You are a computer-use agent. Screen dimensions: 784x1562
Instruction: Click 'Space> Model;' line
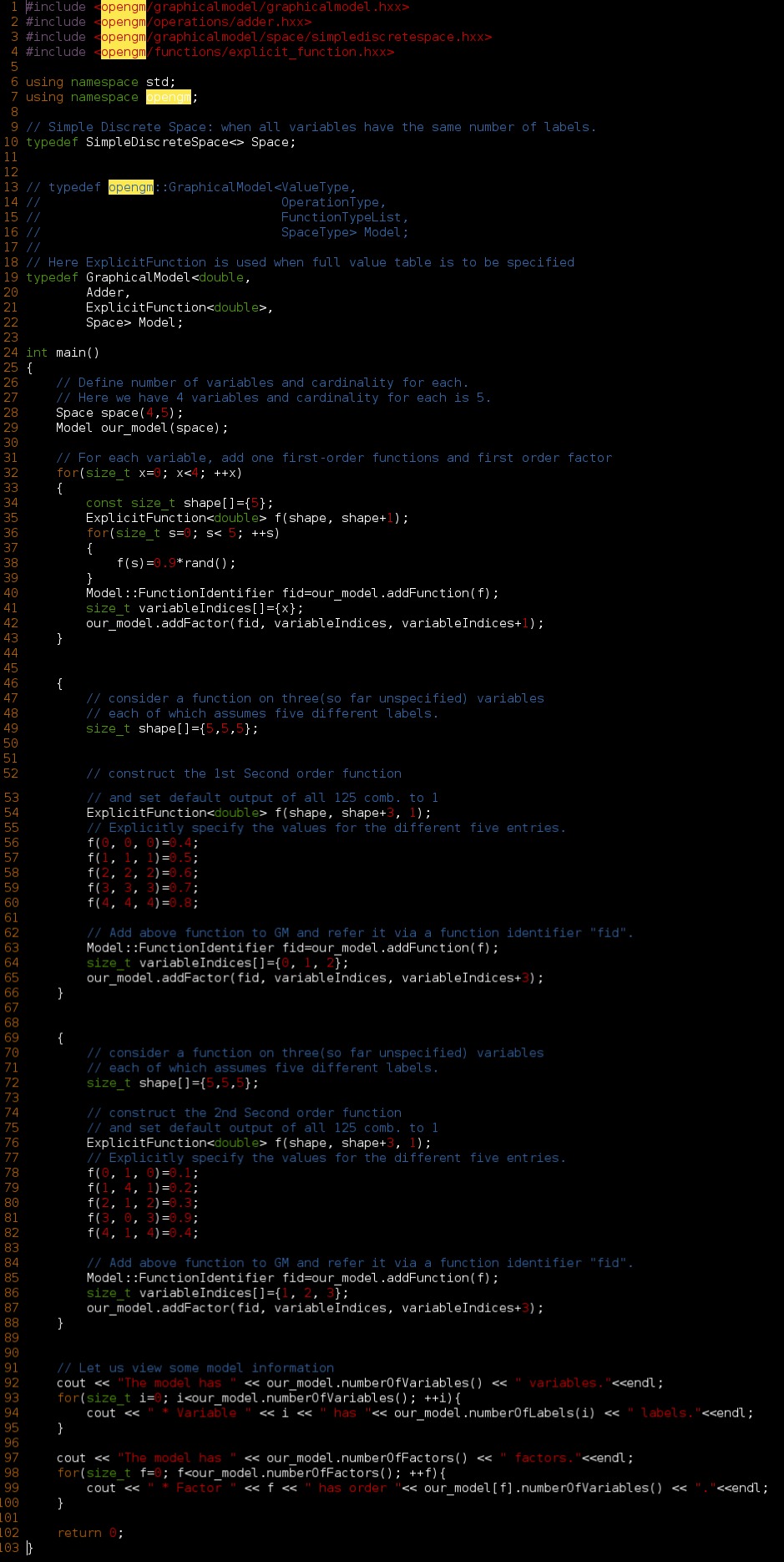(x=134, y=322)
